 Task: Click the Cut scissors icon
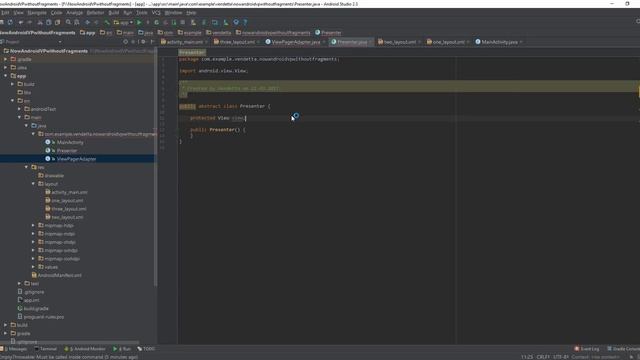coord(40,22)
